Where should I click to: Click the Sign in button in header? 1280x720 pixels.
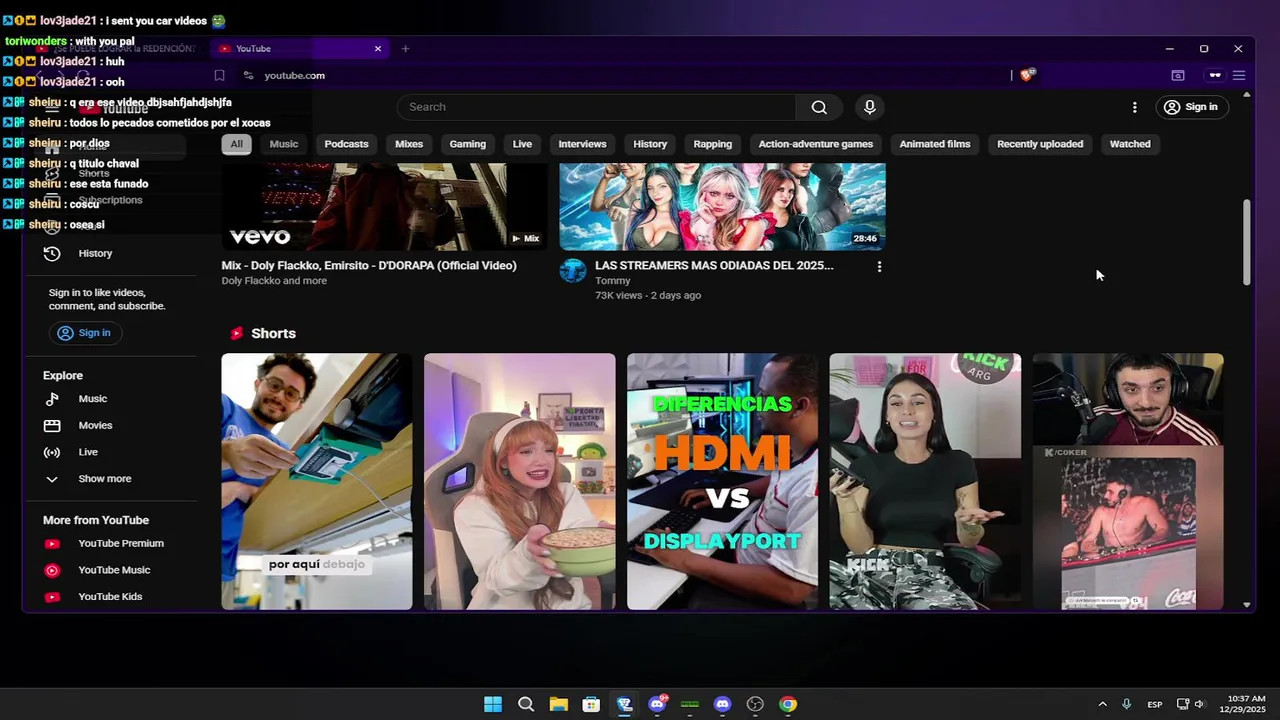[1191, 107]
